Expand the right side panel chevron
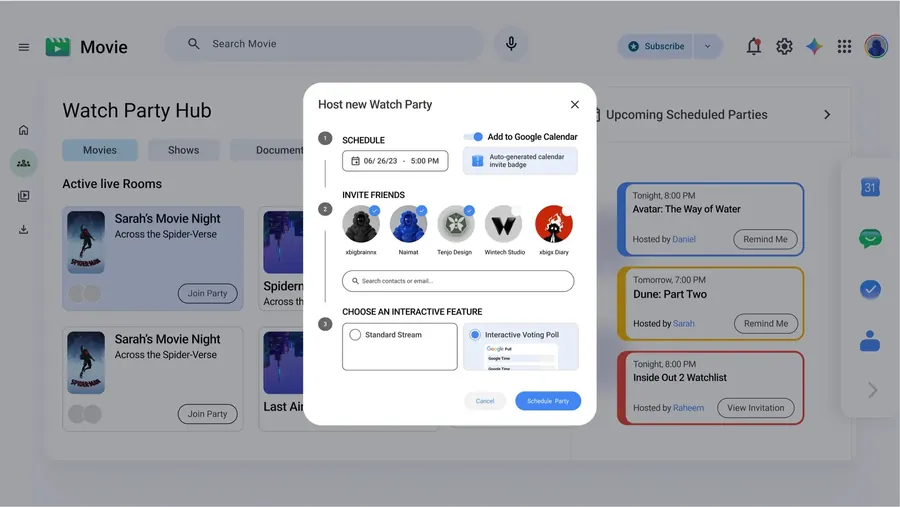This screenshot has height=507, width=900. tap(872, 390)
